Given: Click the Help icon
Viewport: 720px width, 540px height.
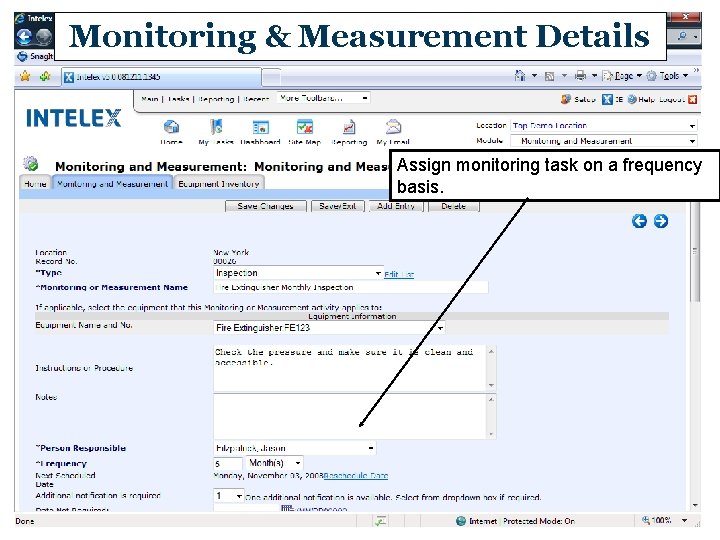Looking at the screenshot, I should [x=632, y=99].
